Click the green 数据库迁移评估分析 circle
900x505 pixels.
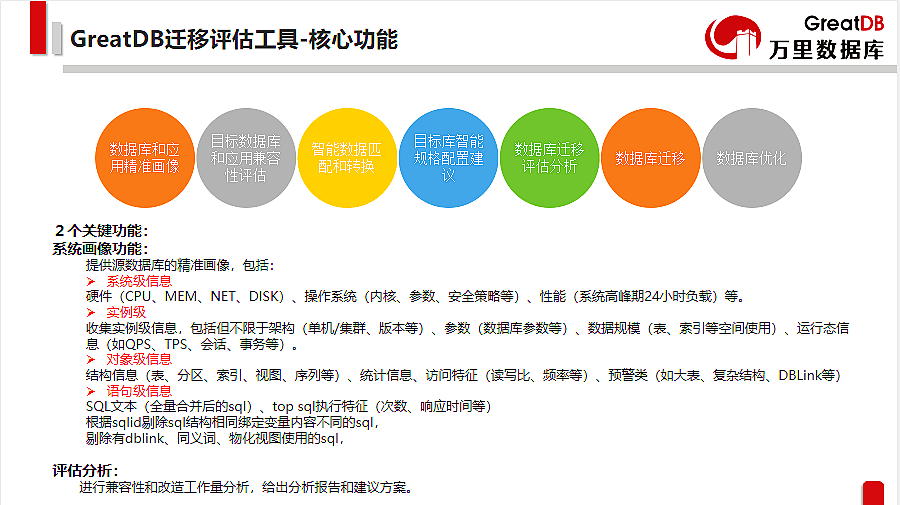549,157
